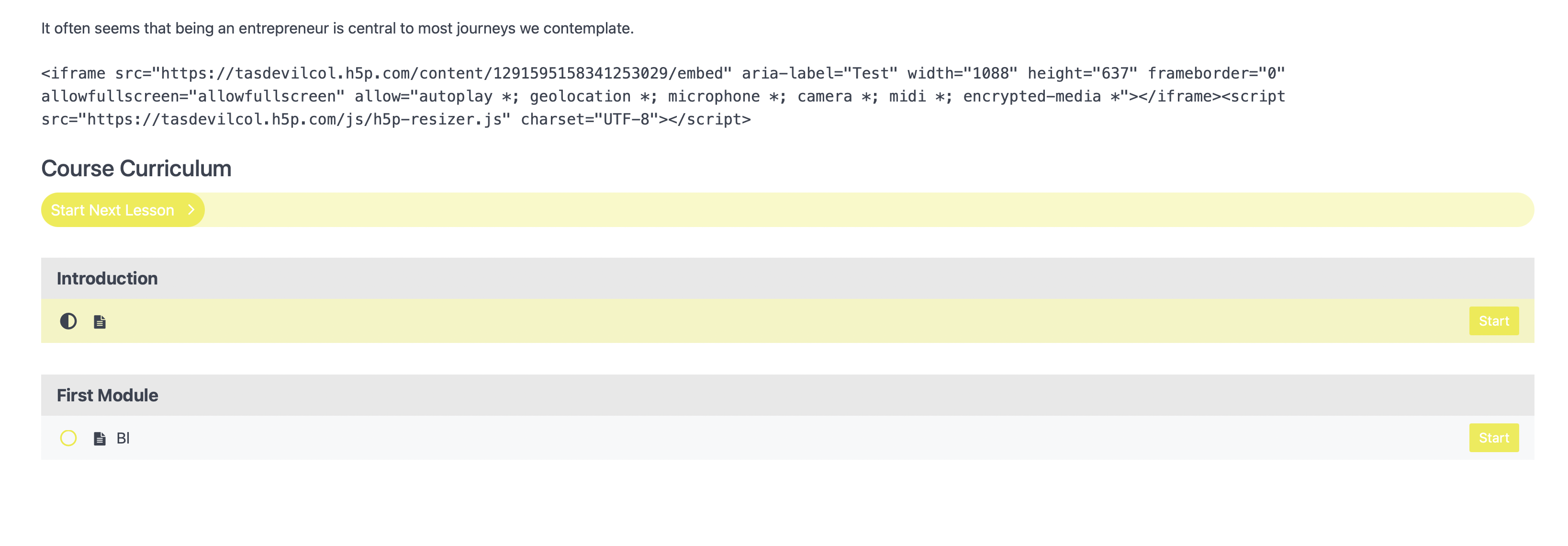The image size is (1568, 546).
Task: Click the half-filled progress circle in Introduction
Action: tap(68, 321)
